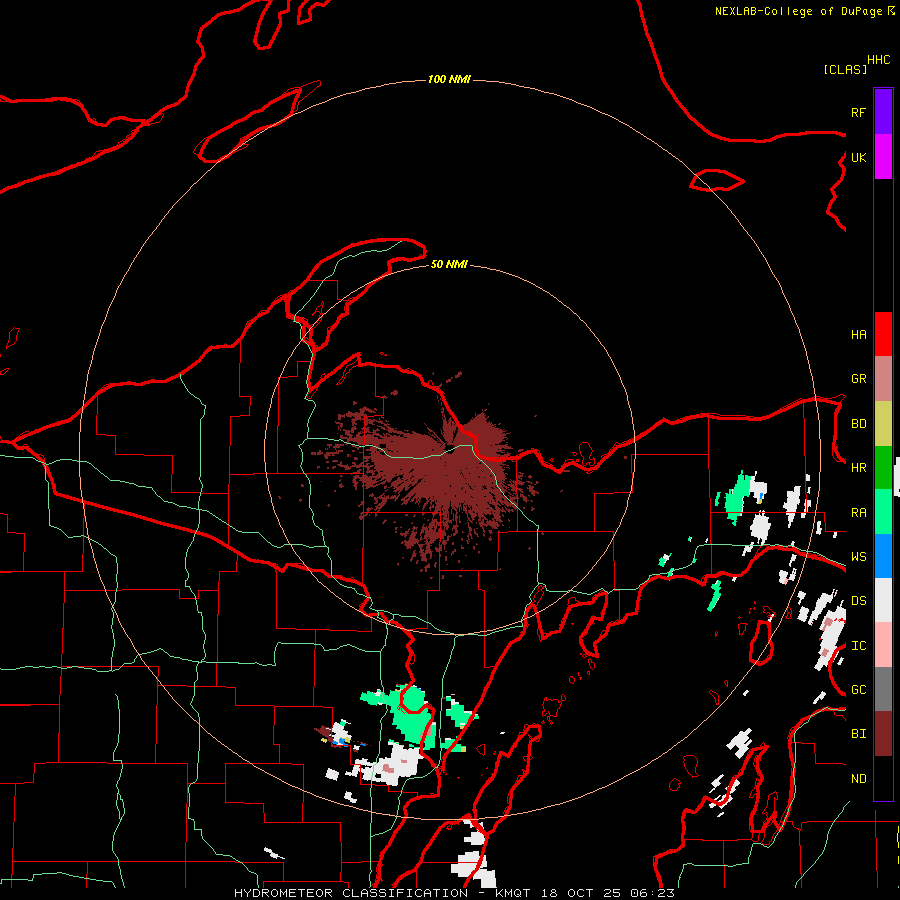Click the 'KMQT' radar site identifier

click(513, 893)
